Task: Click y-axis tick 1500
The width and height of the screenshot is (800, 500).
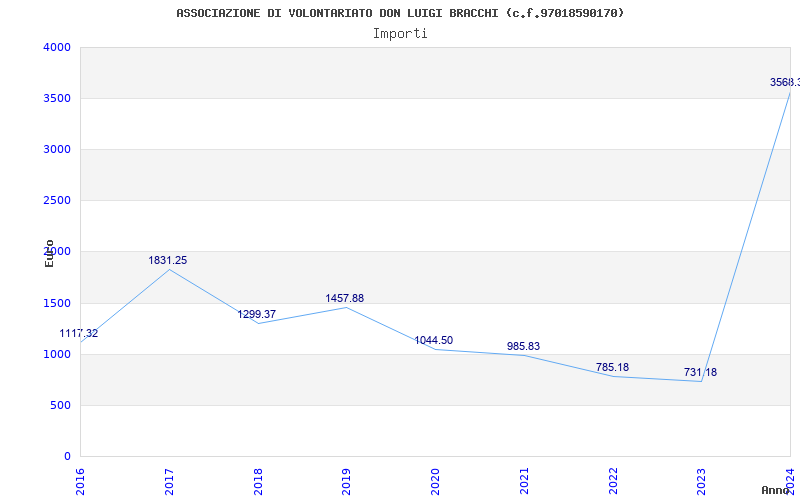Action: tap(57, 303)
